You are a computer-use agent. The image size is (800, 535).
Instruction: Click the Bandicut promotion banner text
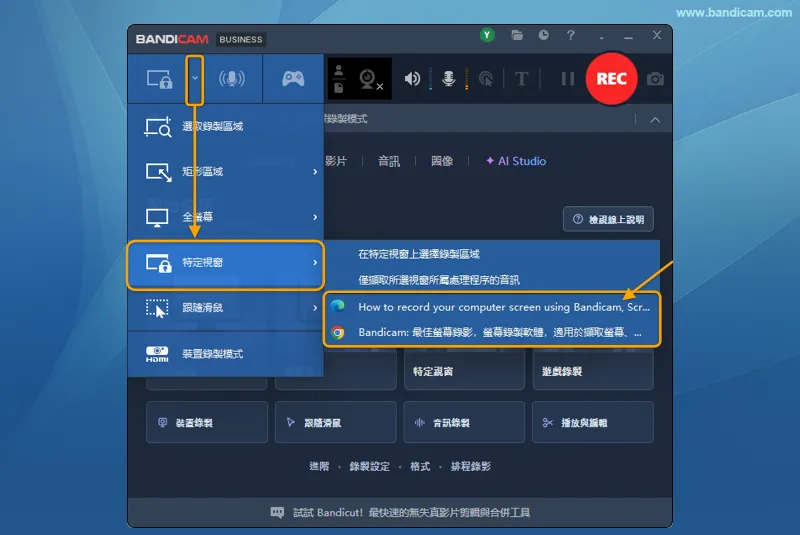pos(411,513)
